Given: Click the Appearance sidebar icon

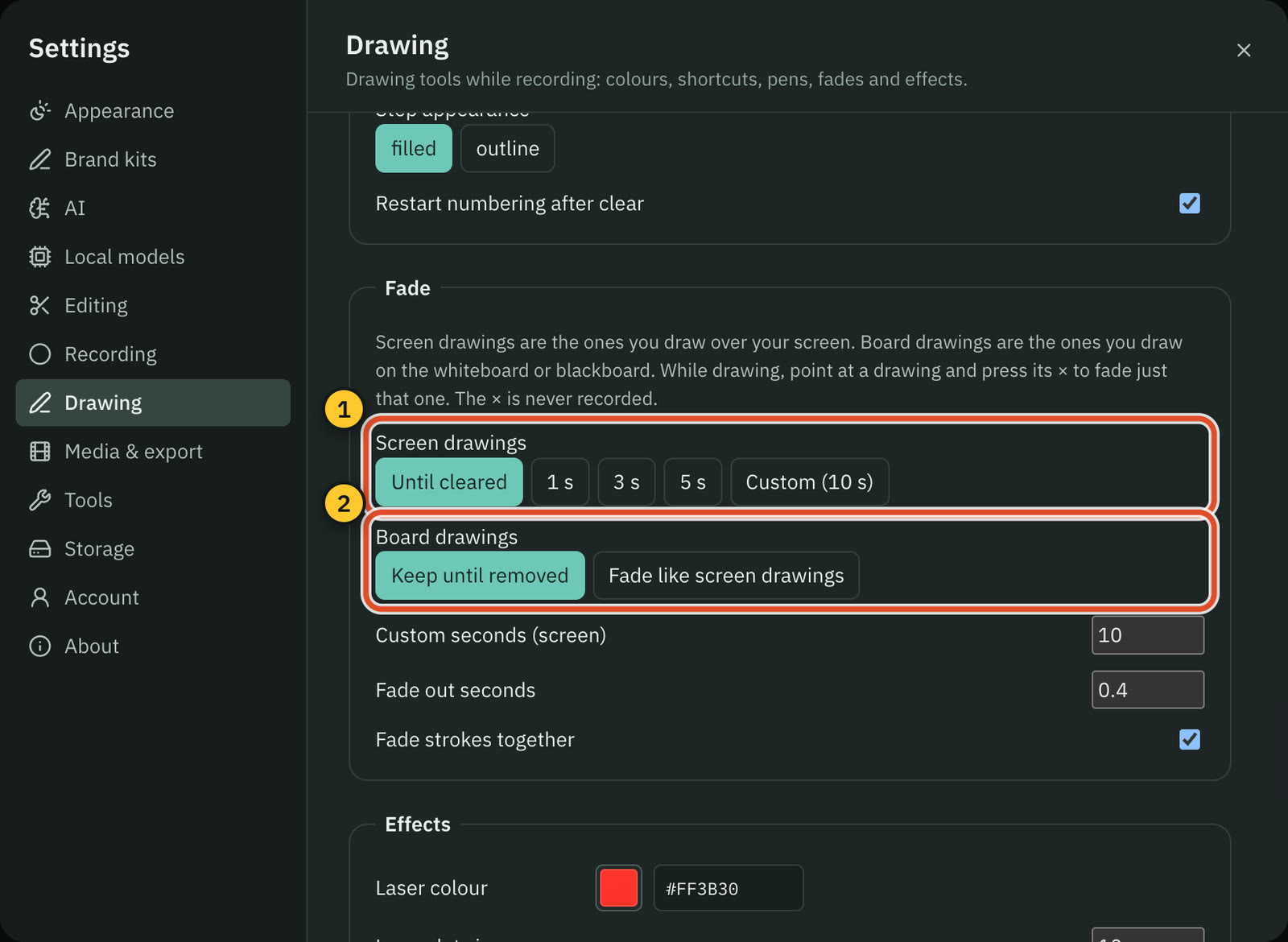Looking at the screenshot, I should click(x=40, y=111).
